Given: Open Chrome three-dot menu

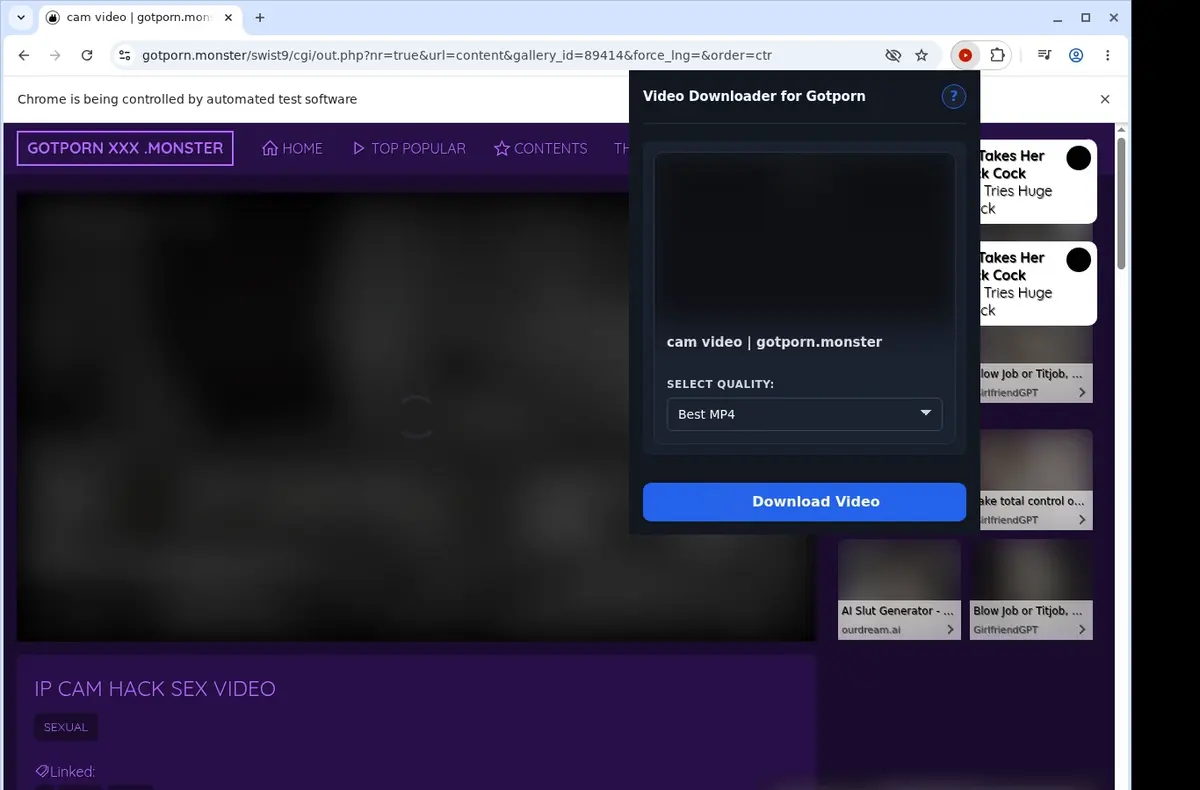Looking at the screenshot, I should pos(1108,56).
